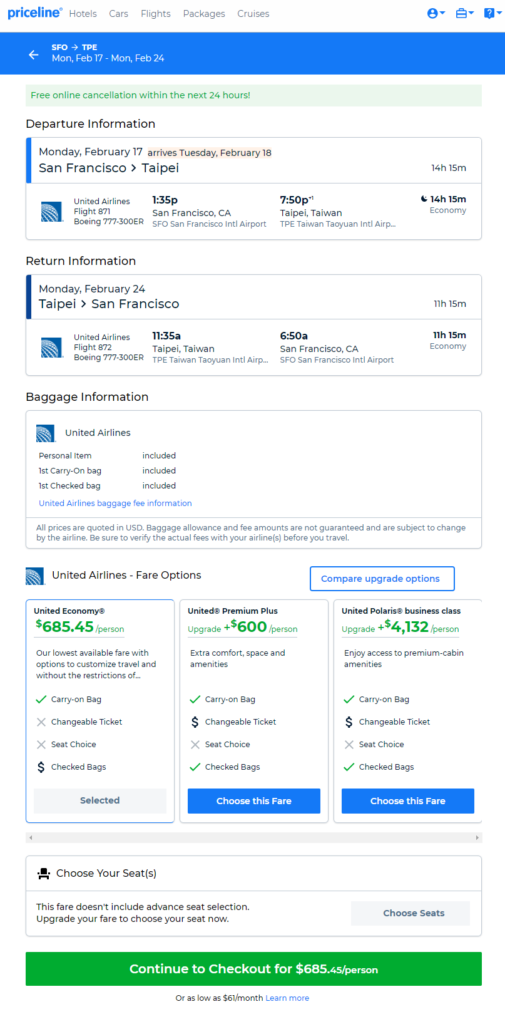Click the 7:50p arrival time

[297, 200]
